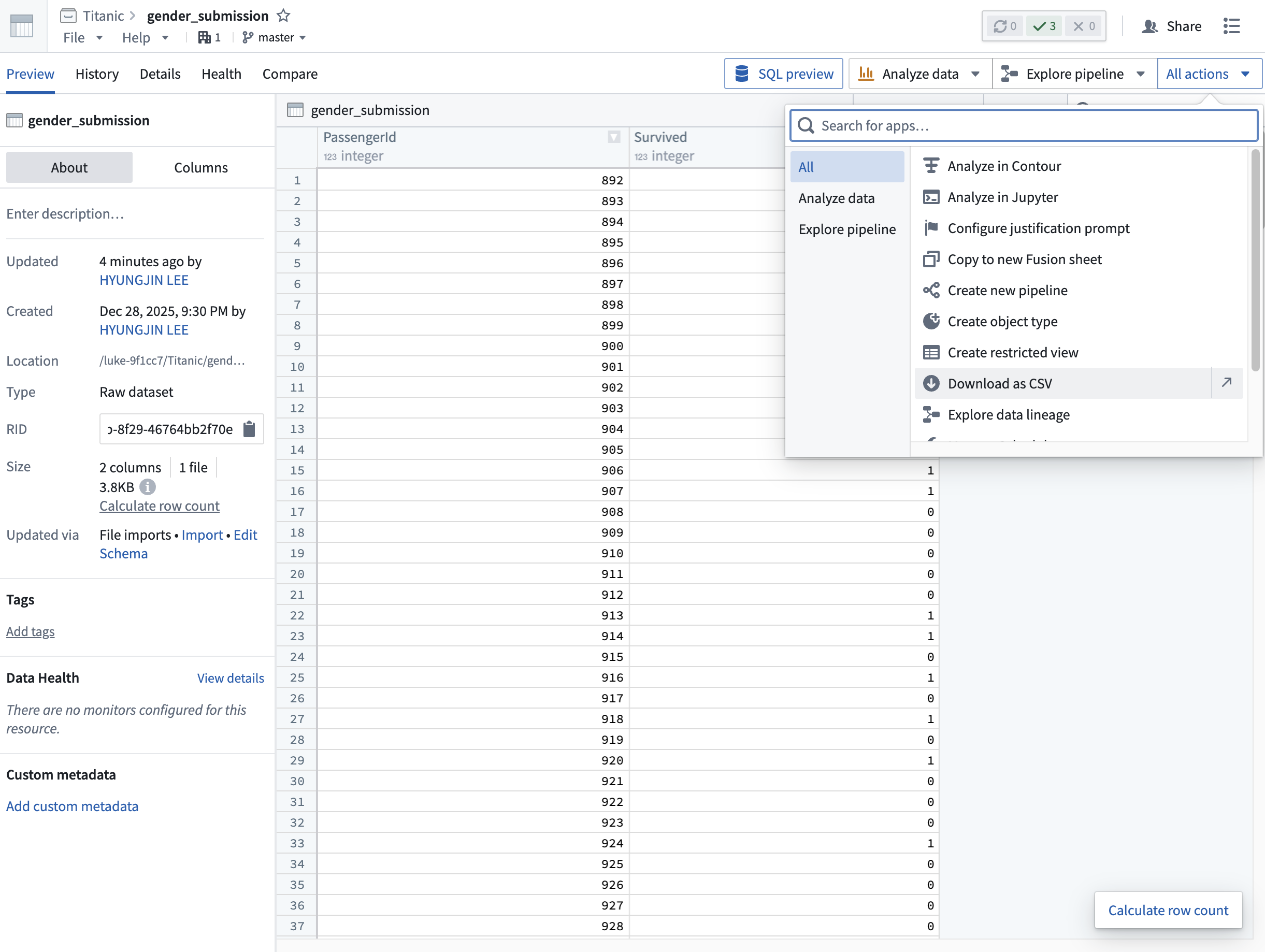Click the actions menu scrollbar
The width and height of the screenshot is (1265, 952).
pyautogui.click(x=1255, y=260)
